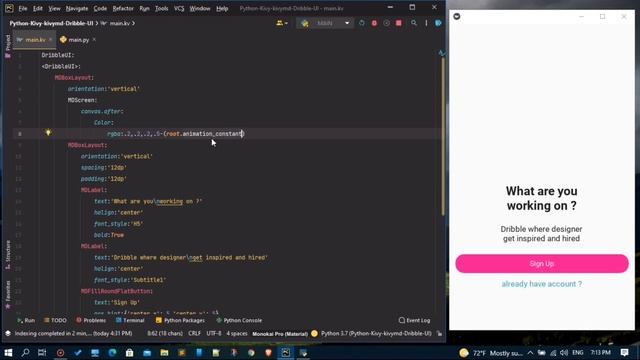Click the teal plugin icon in toolbar
The width and height of the screenshot is (640, 360).
click(438, 23)
